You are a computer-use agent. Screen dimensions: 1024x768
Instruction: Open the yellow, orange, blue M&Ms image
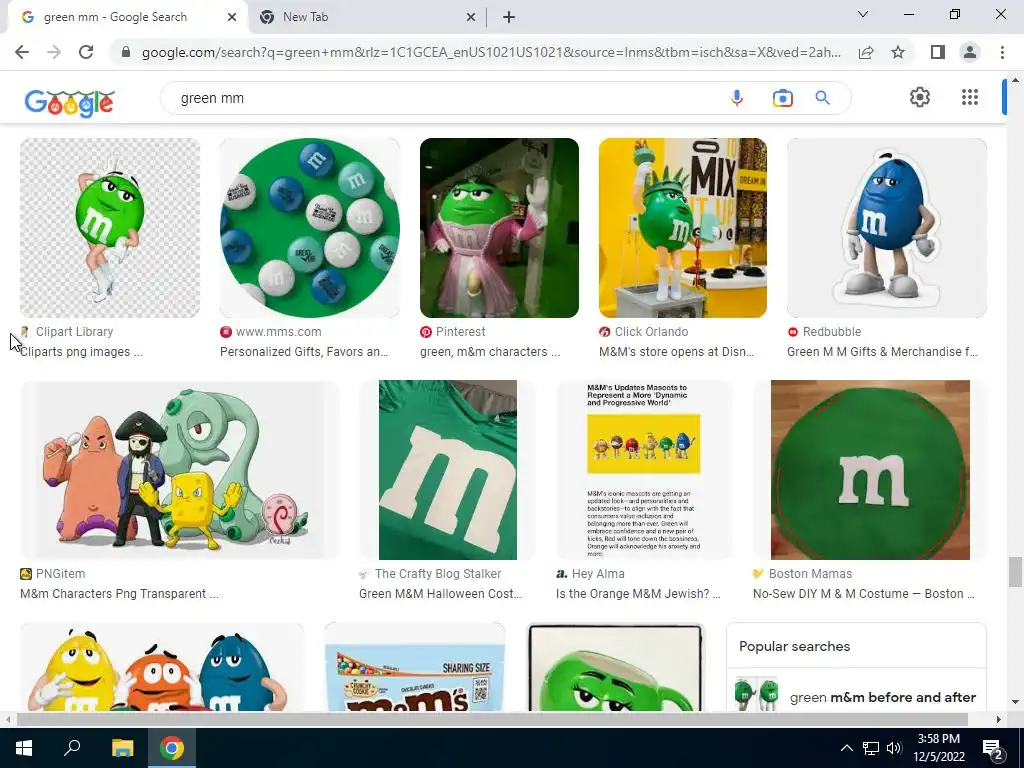pyautogui.click(x=162, y=667)
